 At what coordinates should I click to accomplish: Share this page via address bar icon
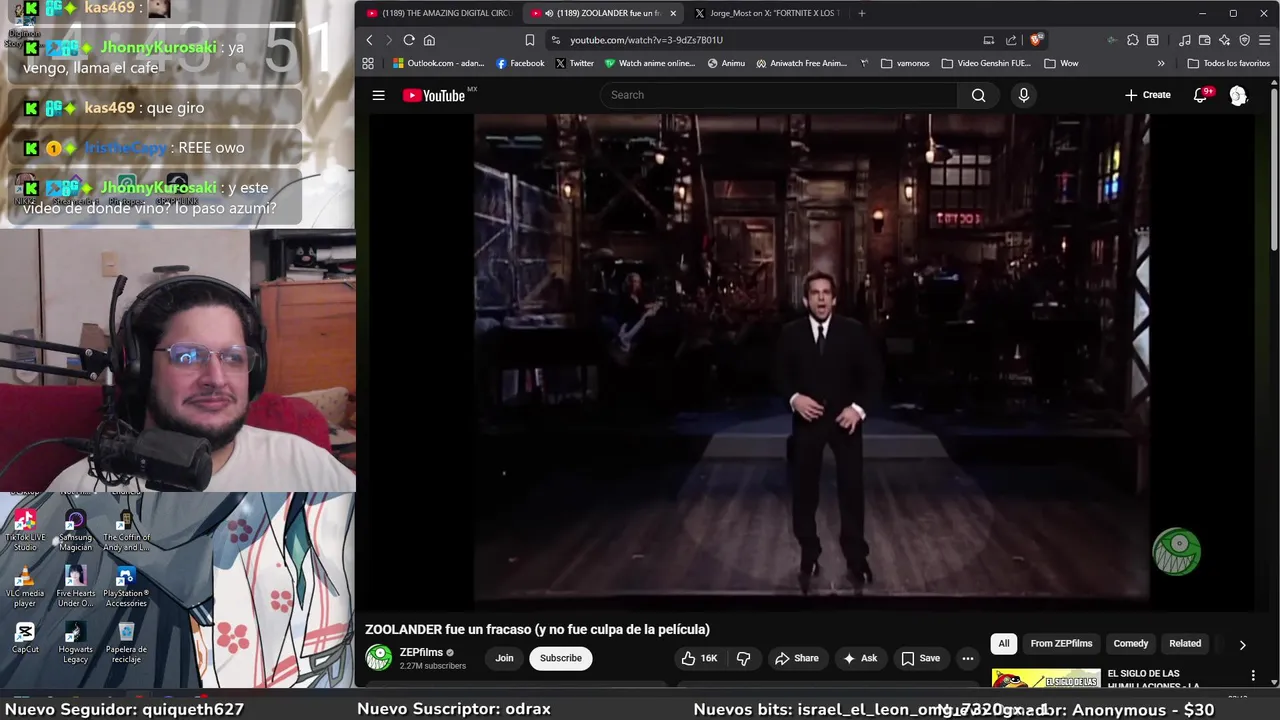click(x=1011, y=40)
